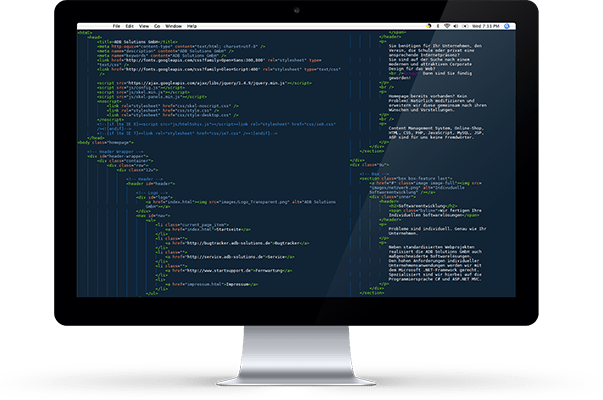Click the title ADB Solutions GmbH line
The height and width of the screenshot is (400, 603).
[x=137, y=42]
